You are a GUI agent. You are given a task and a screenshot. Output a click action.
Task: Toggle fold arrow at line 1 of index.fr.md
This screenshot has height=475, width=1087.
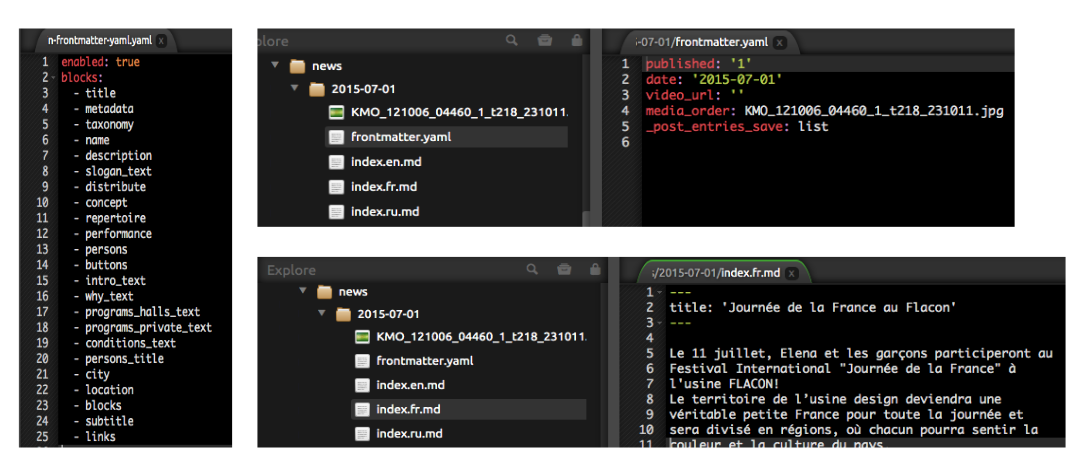(659, 293)
